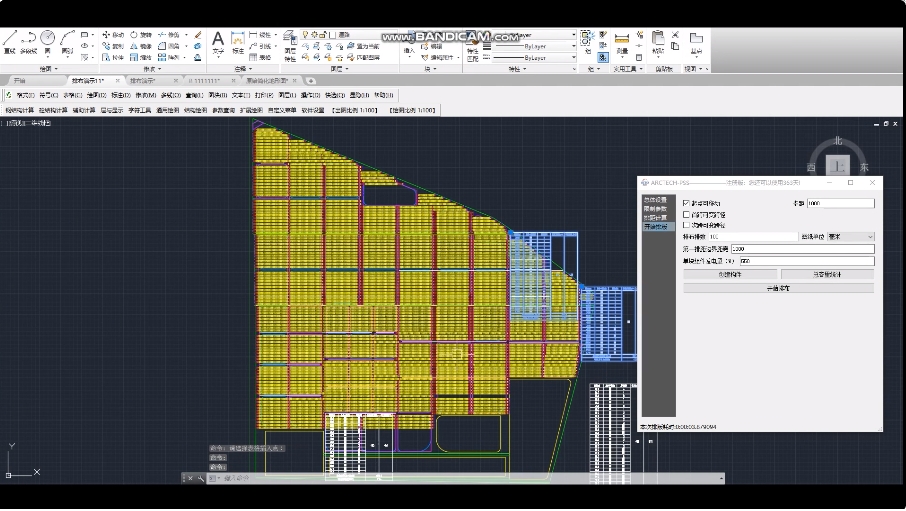The image size is (906, 511).
Task: Click the input field containing 1000
Action: [x=840, y=203]
